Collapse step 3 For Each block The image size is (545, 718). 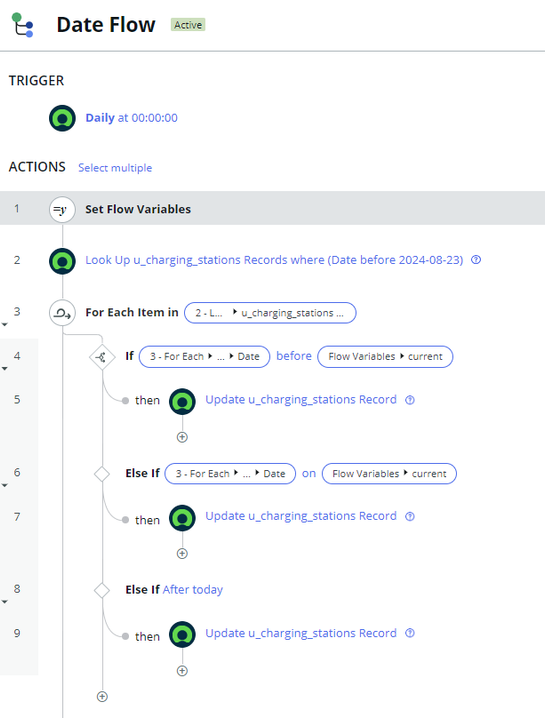5,324
